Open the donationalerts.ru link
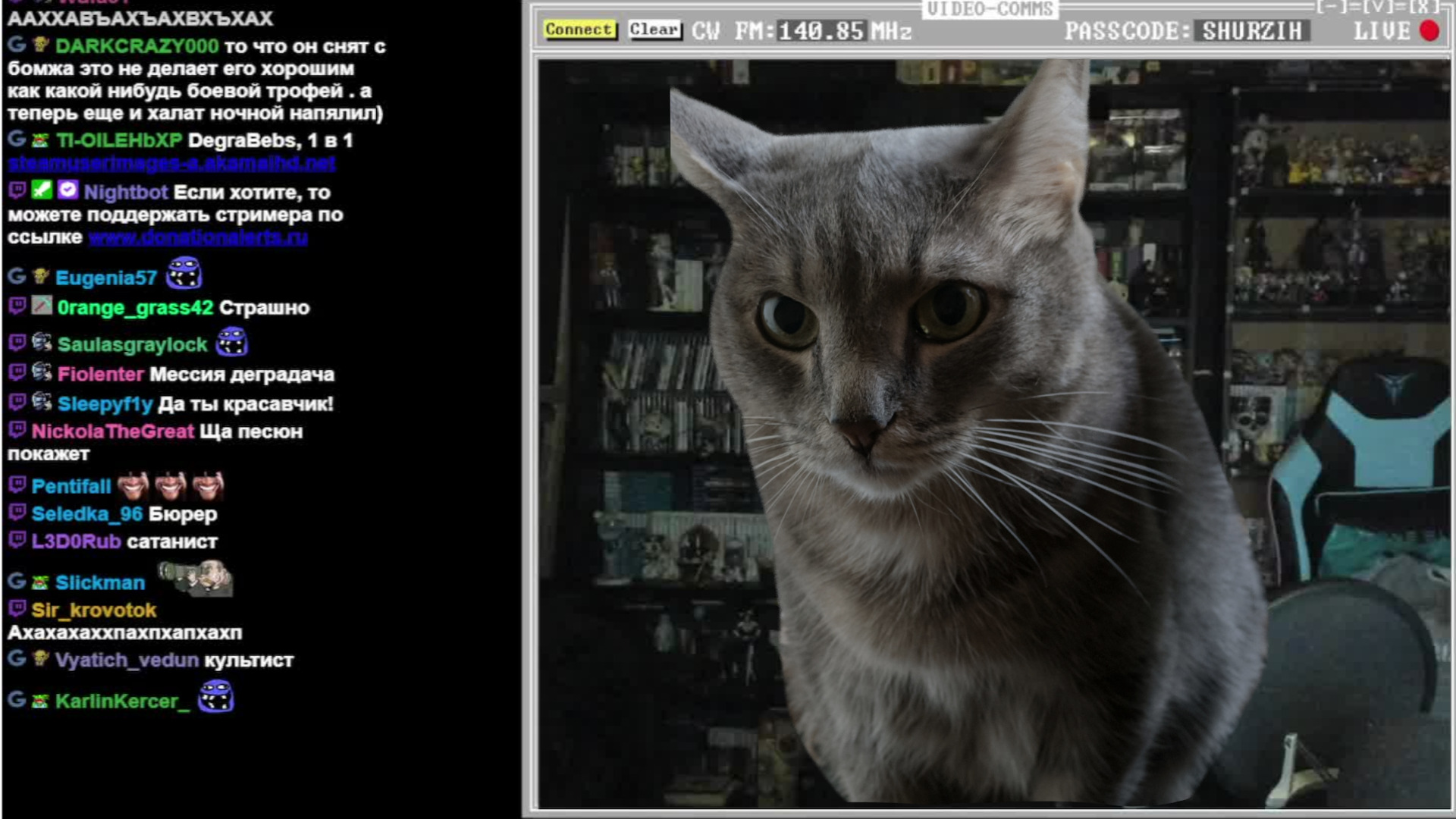1456x819 pixels. click(198, 237)
